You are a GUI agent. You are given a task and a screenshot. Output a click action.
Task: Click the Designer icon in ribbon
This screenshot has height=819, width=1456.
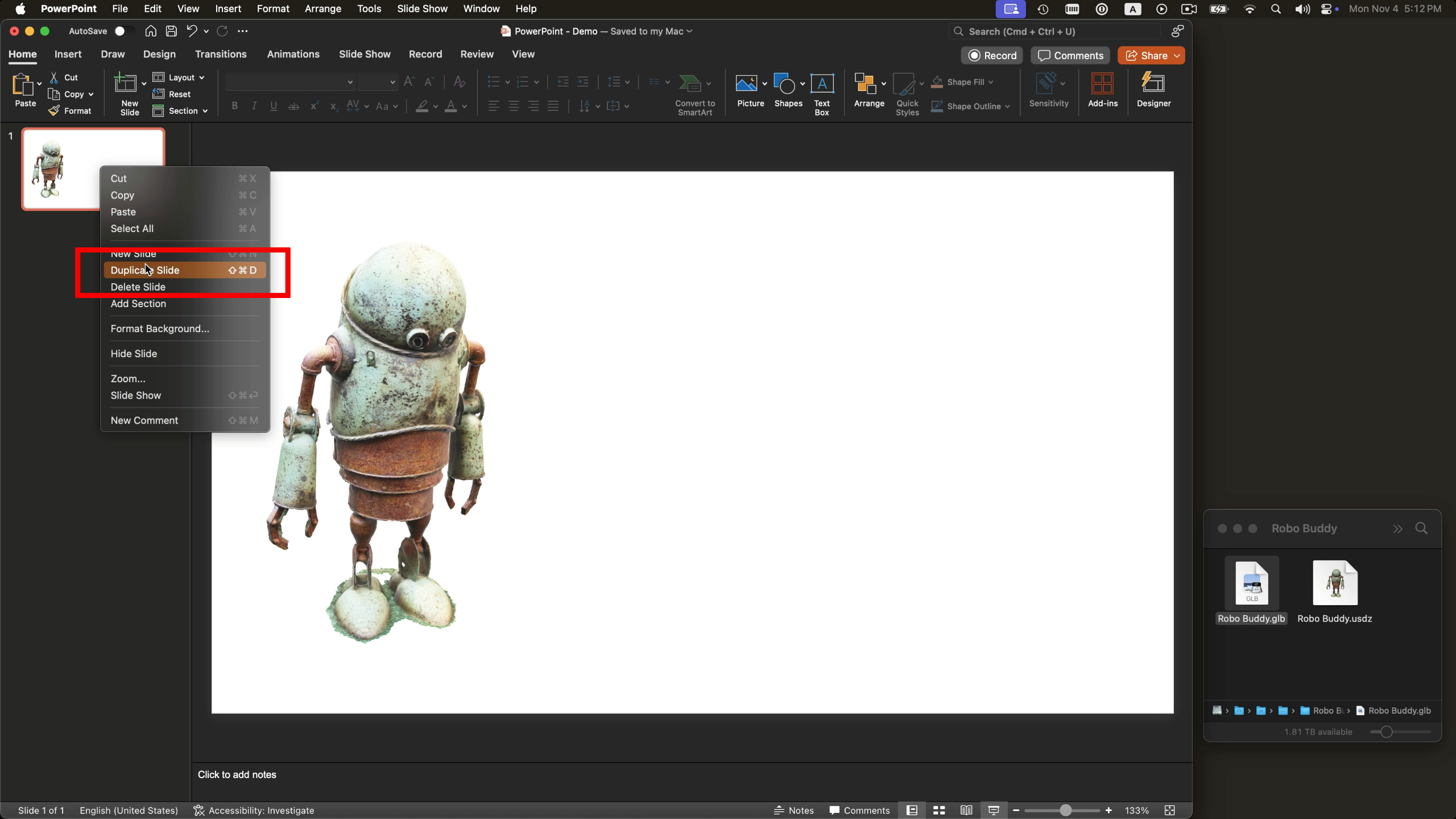coord(1153,90)
